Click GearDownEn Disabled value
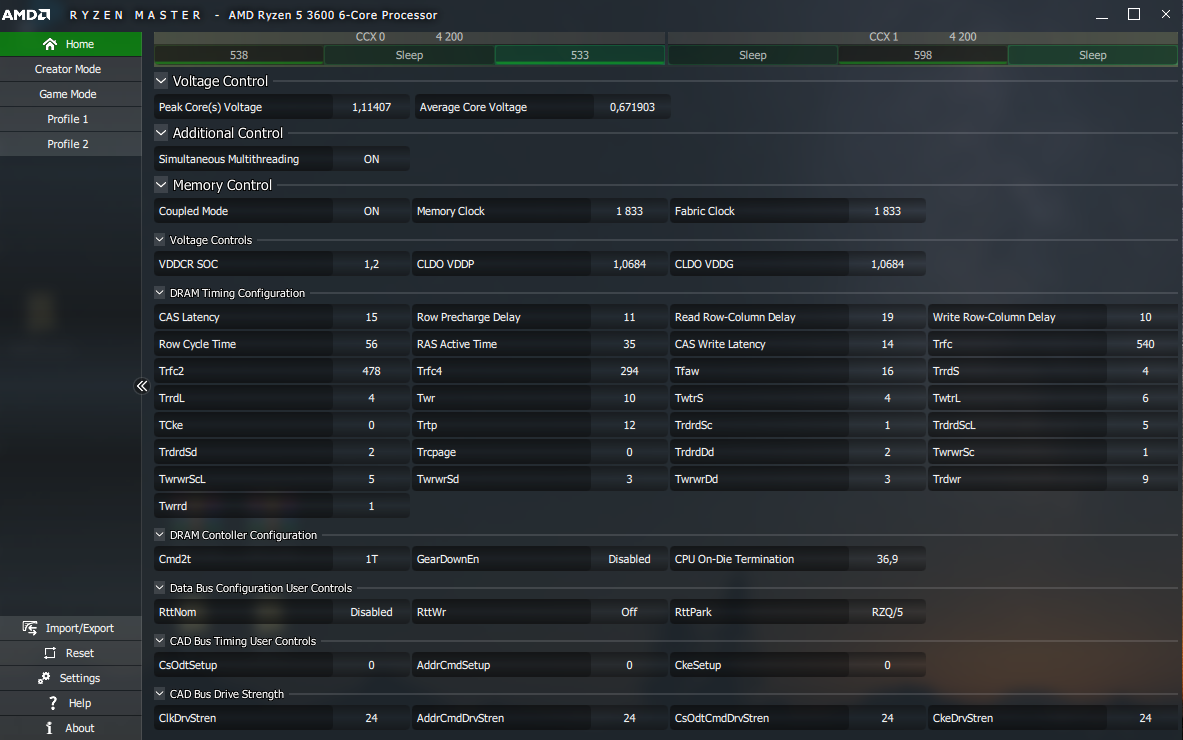The image size is (1183, 740). (x=629, y=559)
